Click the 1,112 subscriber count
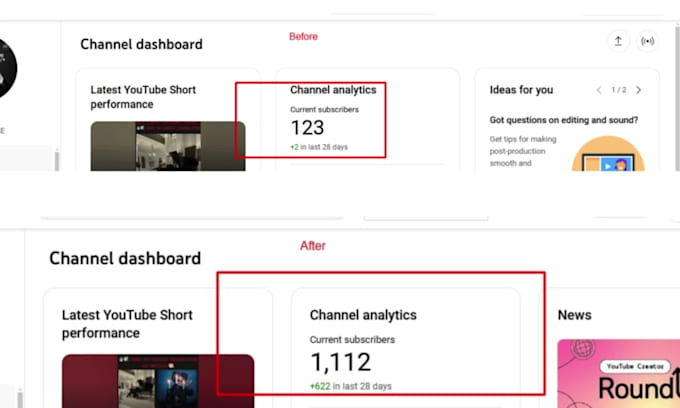This screenshot has height=408, width=680. click(x=341, y=362)
